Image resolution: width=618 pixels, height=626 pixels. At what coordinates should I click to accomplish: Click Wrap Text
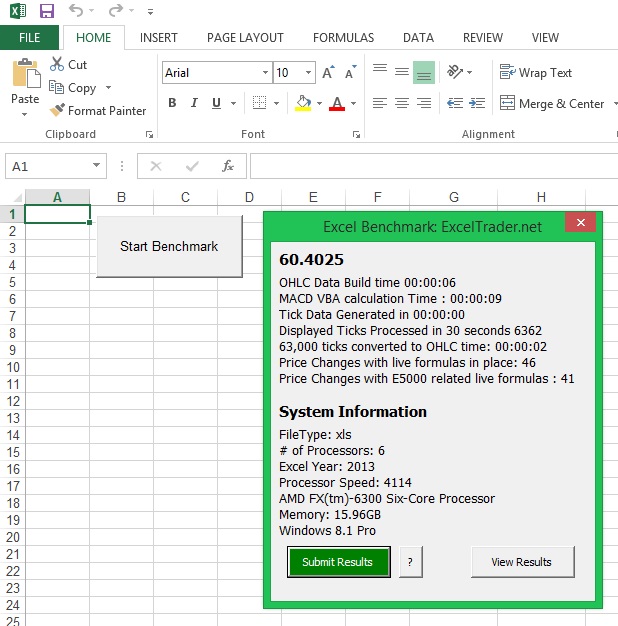pyautogui.click(x=536, y=72)
